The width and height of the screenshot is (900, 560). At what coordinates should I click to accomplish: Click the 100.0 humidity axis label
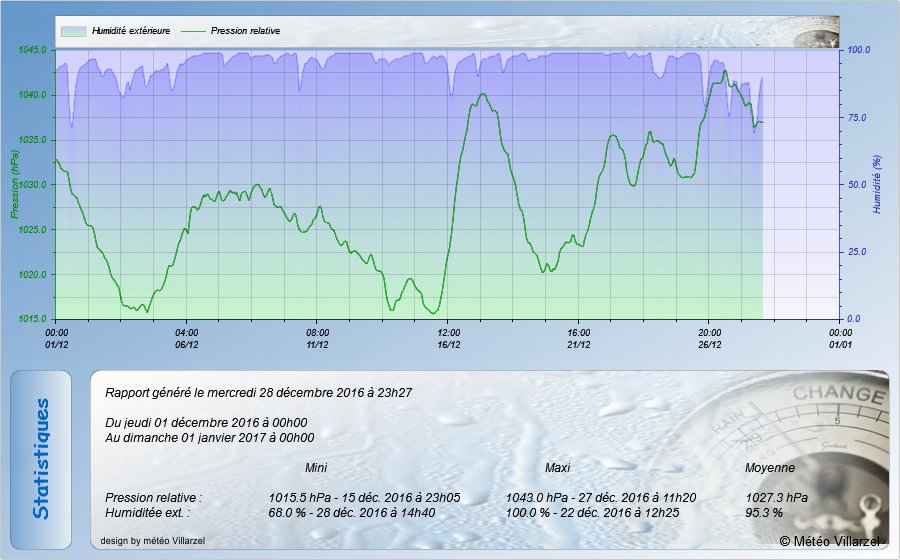pos(860,50)
